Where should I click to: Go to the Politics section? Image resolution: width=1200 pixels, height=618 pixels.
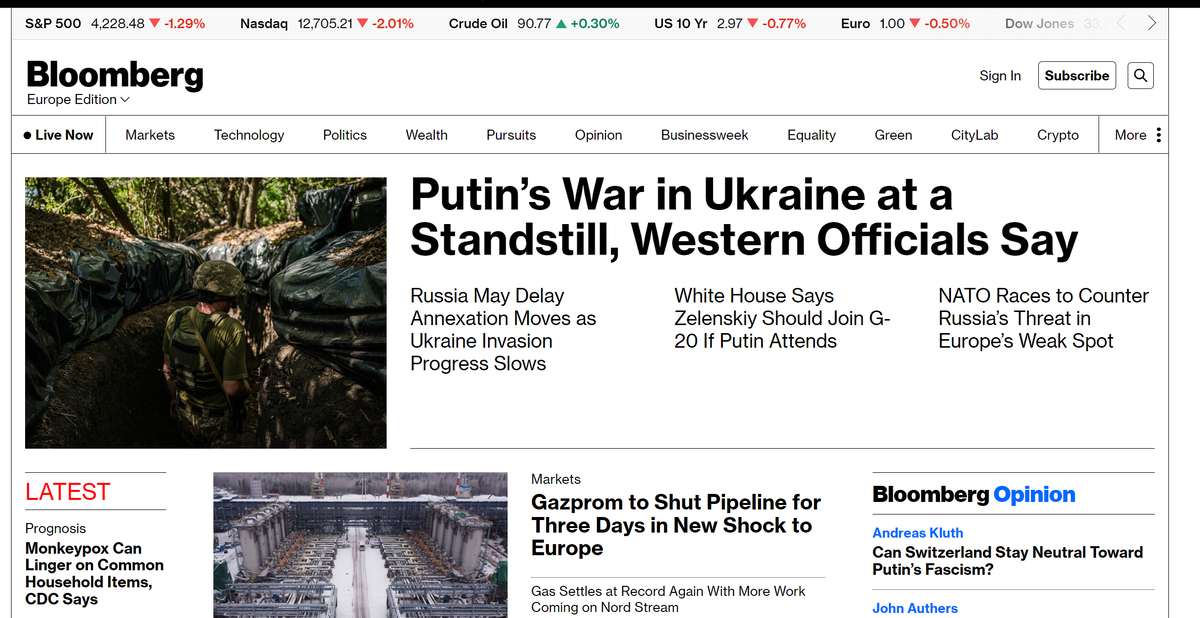point(345,135)
